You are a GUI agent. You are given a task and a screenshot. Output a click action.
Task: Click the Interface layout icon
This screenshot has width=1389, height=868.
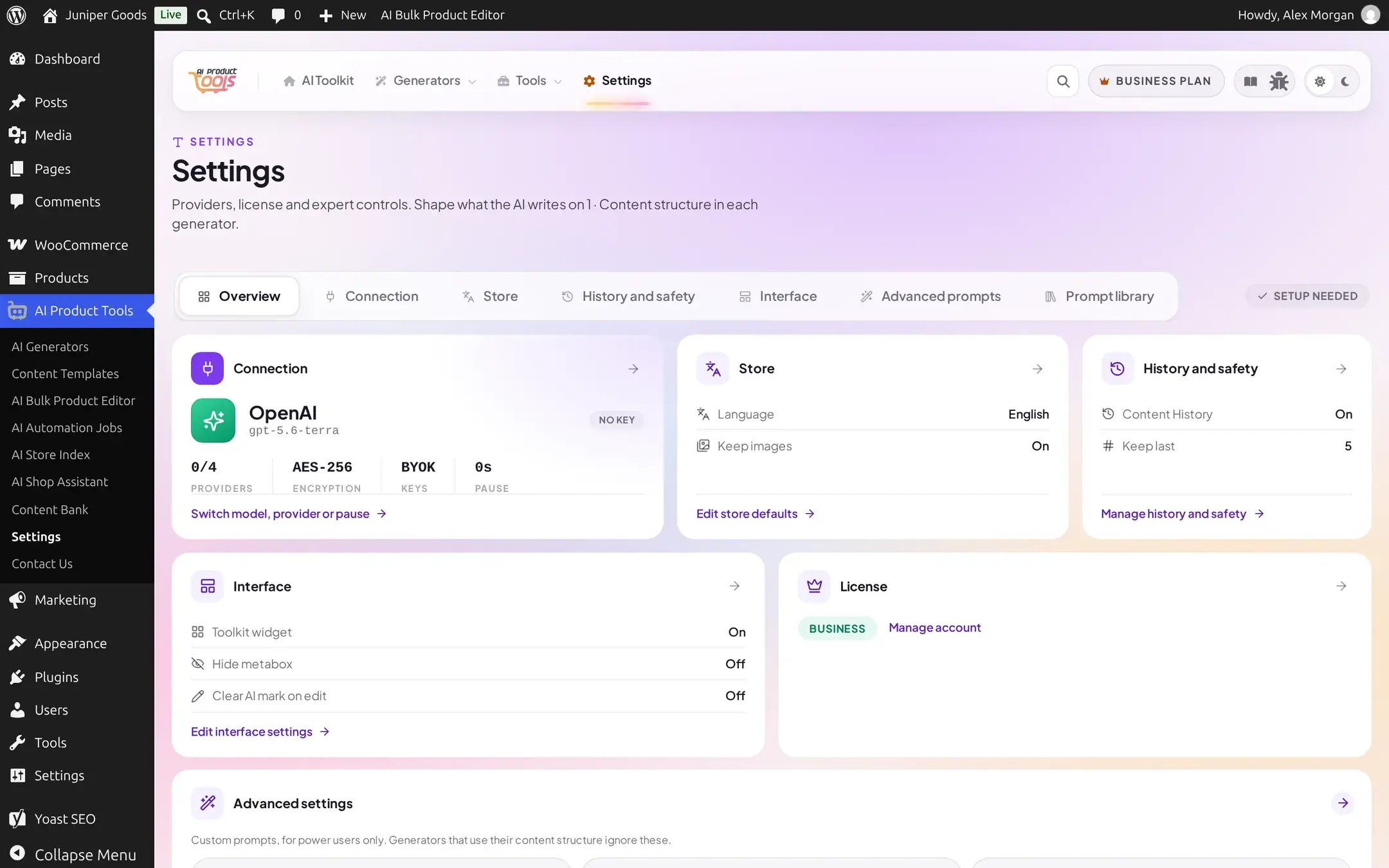207,586
